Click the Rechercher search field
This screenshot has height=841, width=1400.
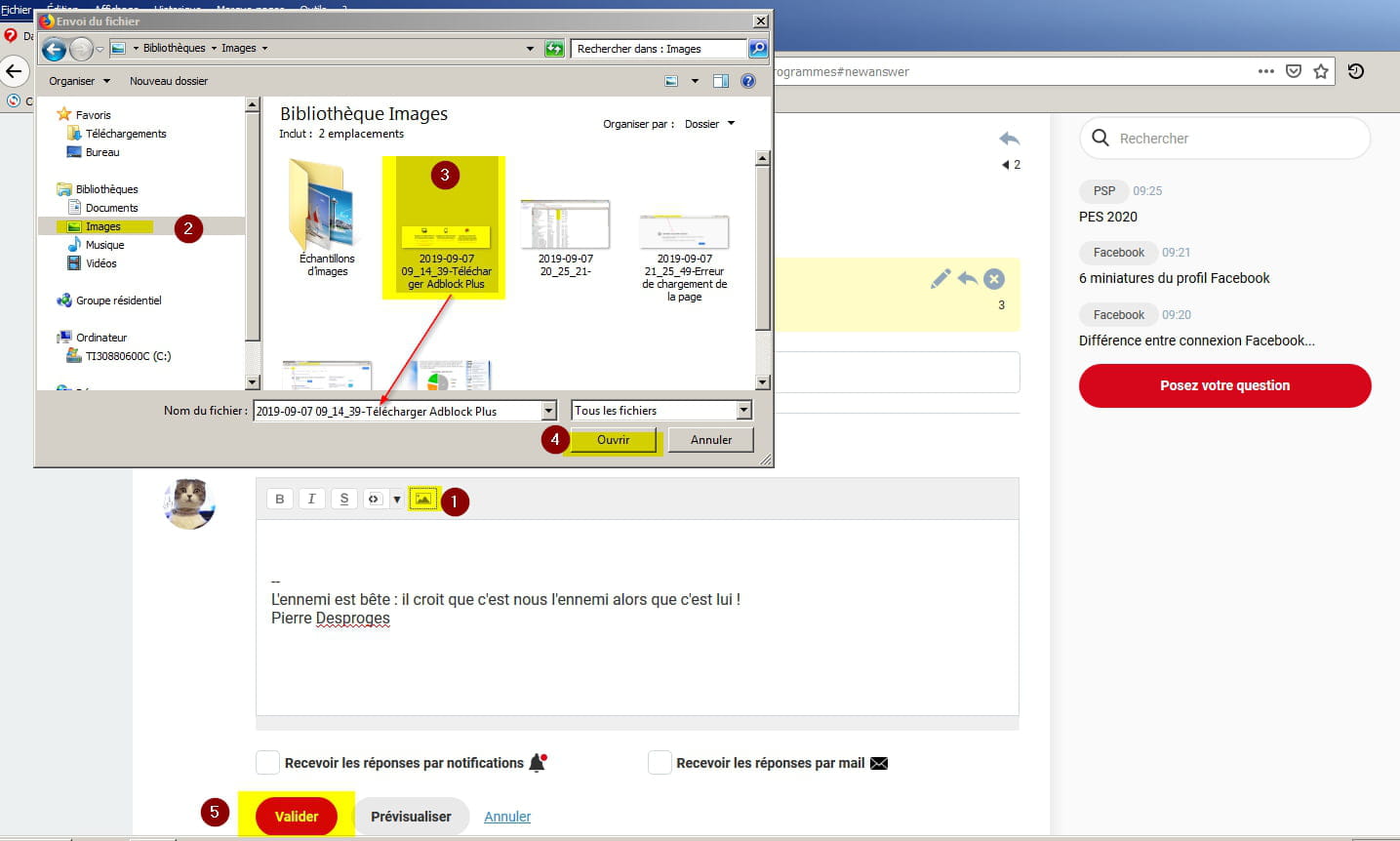click(1225, 139)
